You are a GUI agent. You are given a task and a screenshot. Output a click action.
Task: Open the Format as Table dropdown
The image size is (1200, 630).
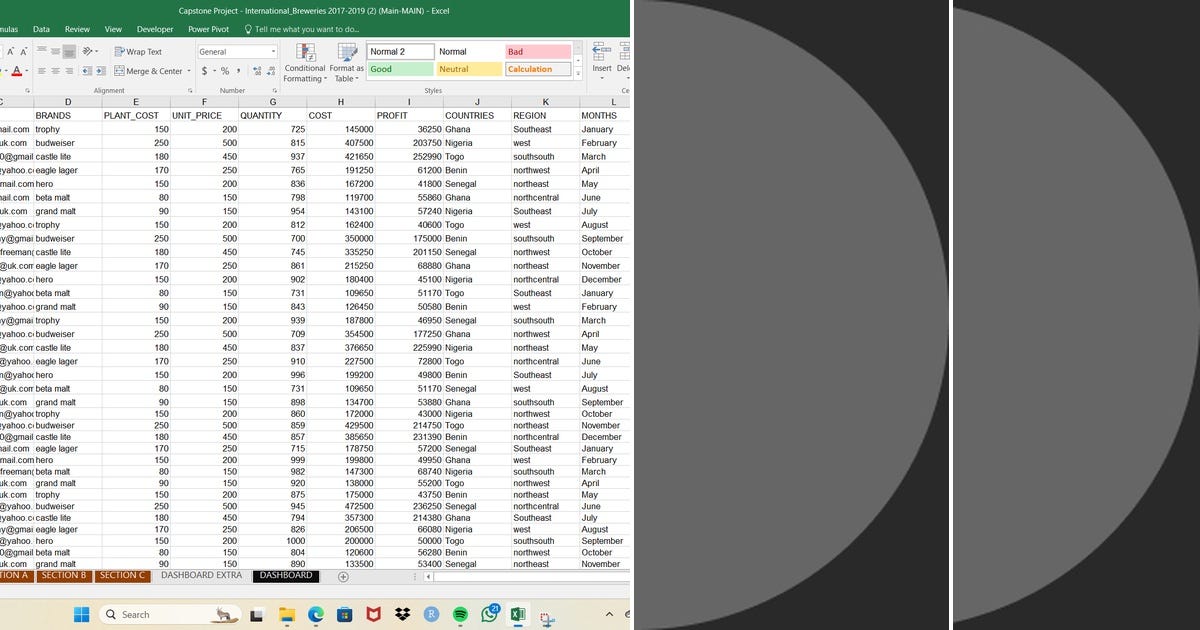[x=357, y=79]
